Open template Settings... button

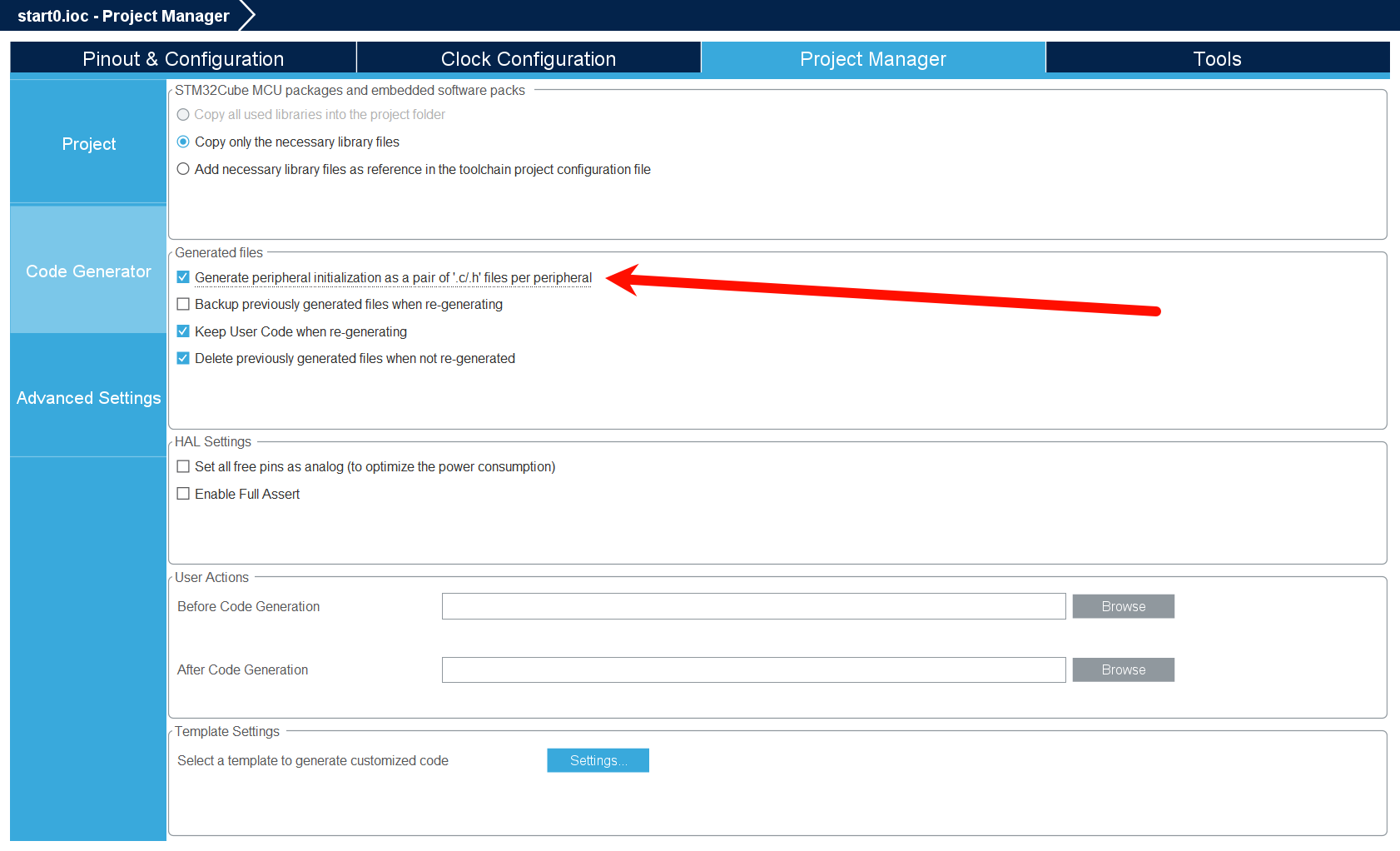598,760
